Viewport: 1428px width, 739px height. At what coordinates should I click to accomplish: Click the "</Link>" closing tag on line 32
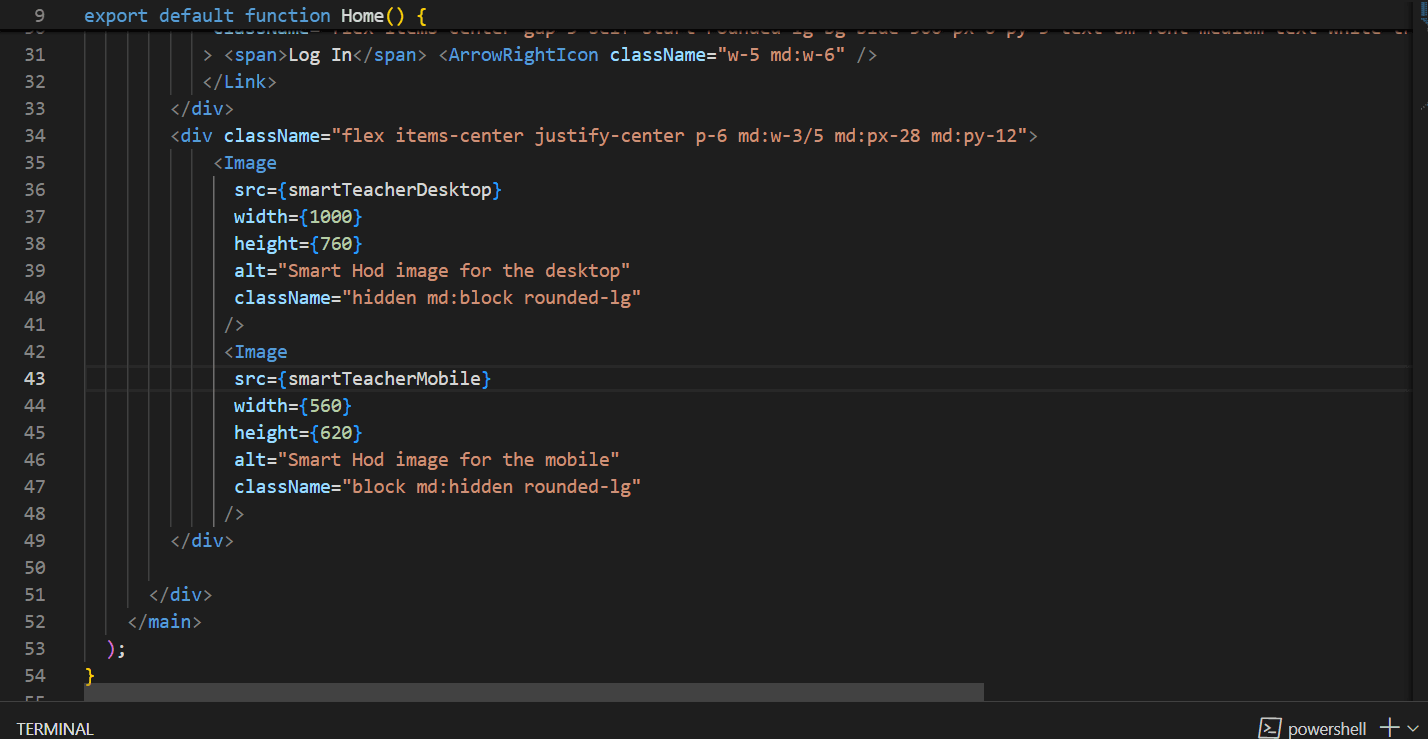tap(240, 82)
